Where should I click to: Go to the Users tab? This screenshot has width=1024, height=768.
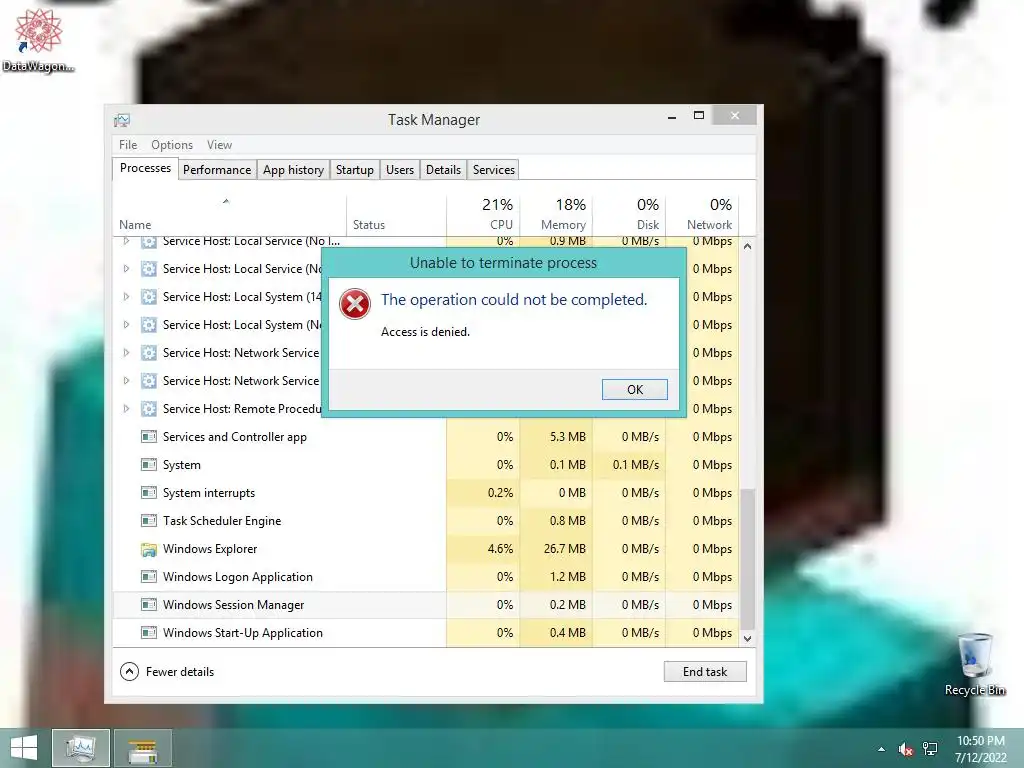coord(400,170)
